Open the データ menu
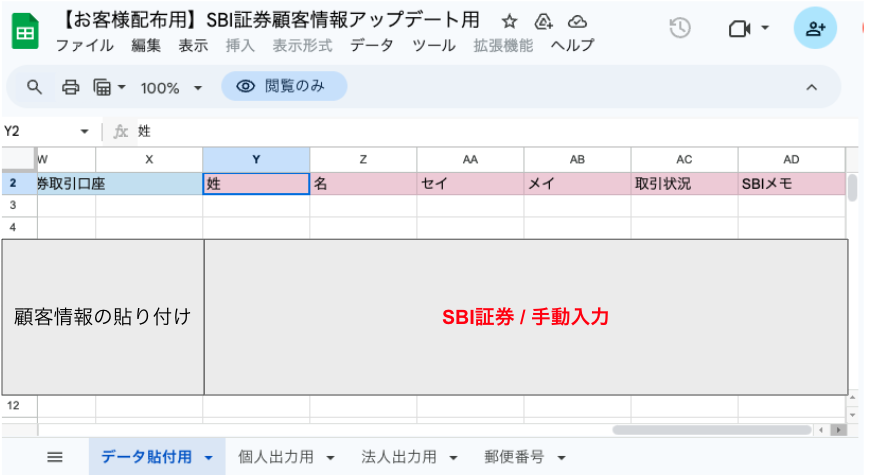This screenshot has height=475, width=869. (371, 45)
